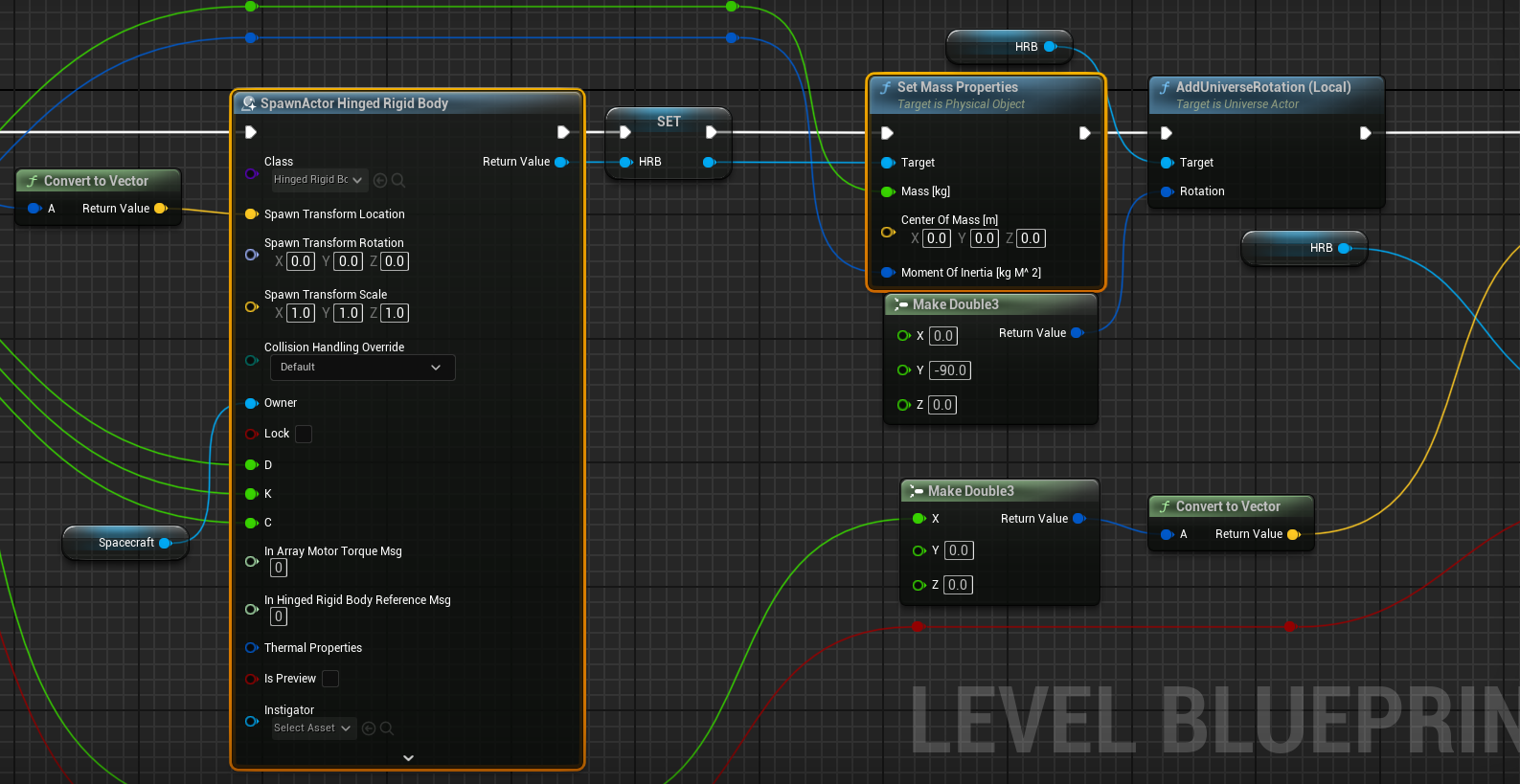Screen dimensions: 1520x784
Task: Click the browse magnifier icon next to Class
Action: click(x=398, y=180)
